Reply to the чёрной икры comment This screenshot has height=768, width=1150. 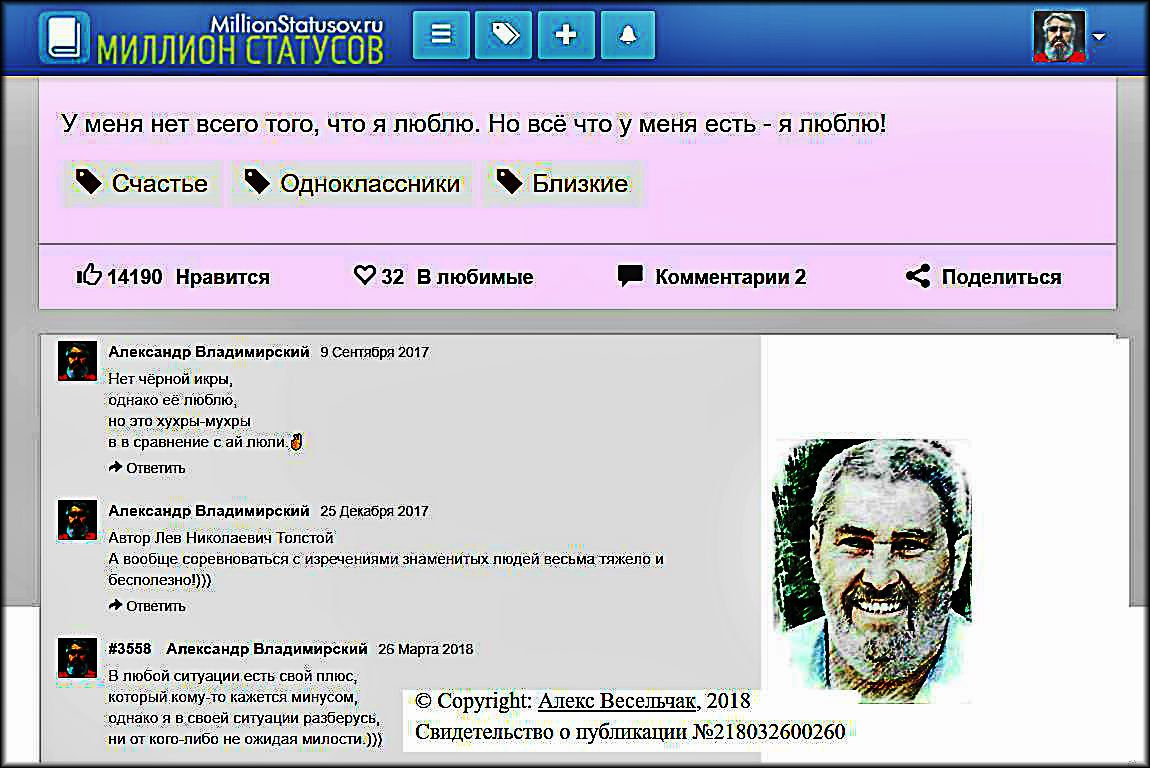pyautogui.click(x=147, y=468)
